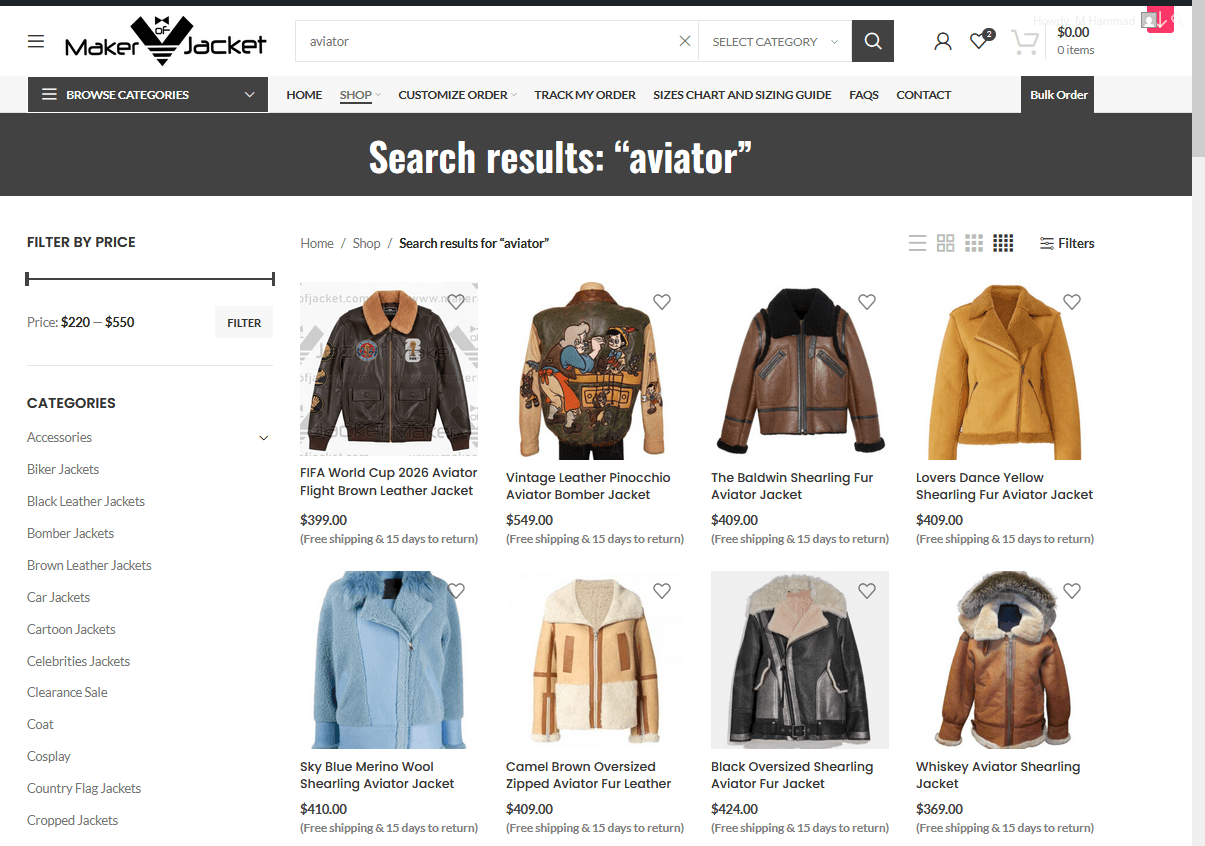Expand the Browse Categories menu

(x=148, y=95)
